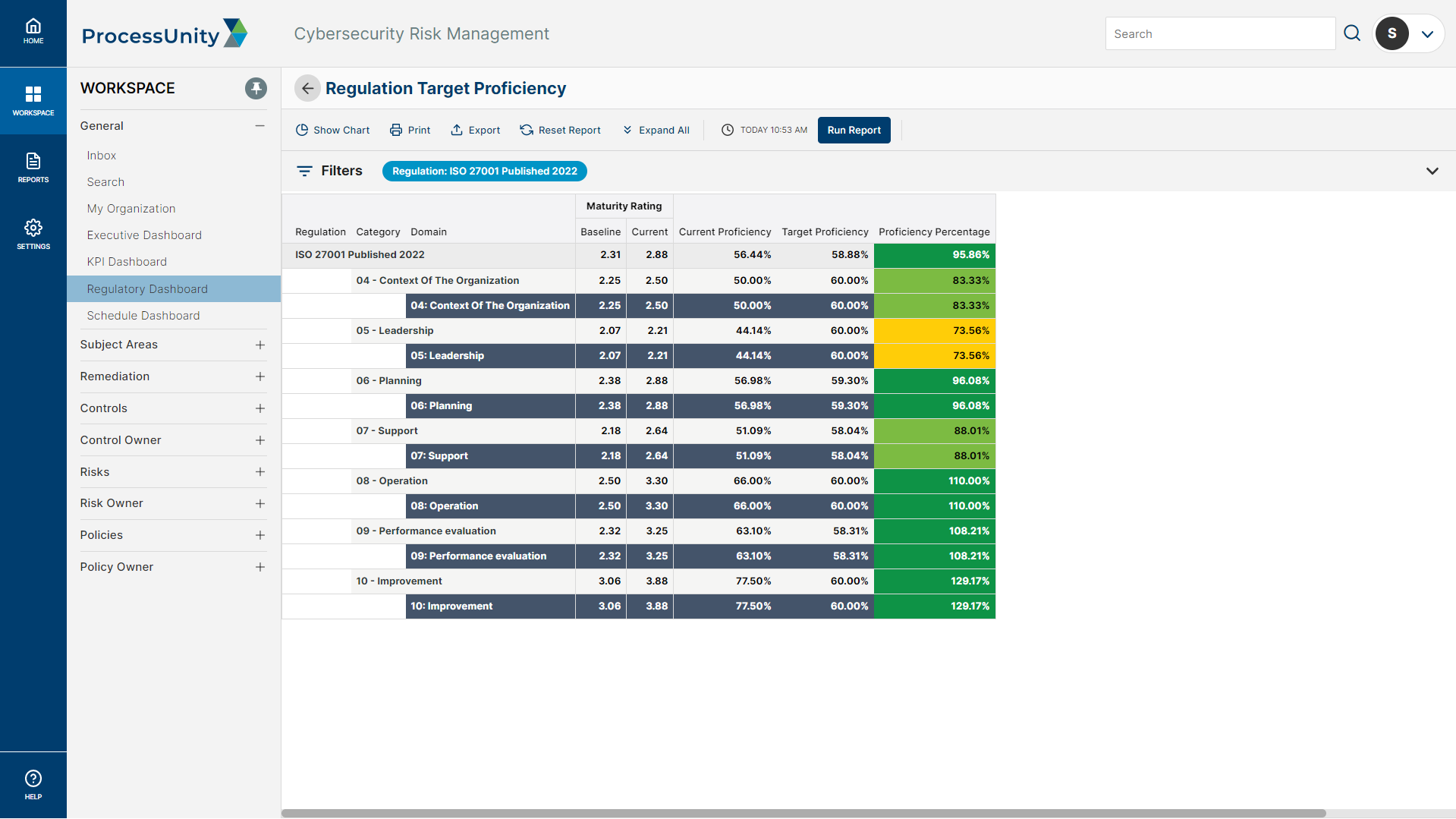Open Executive Dashboard

pos(144,235)
